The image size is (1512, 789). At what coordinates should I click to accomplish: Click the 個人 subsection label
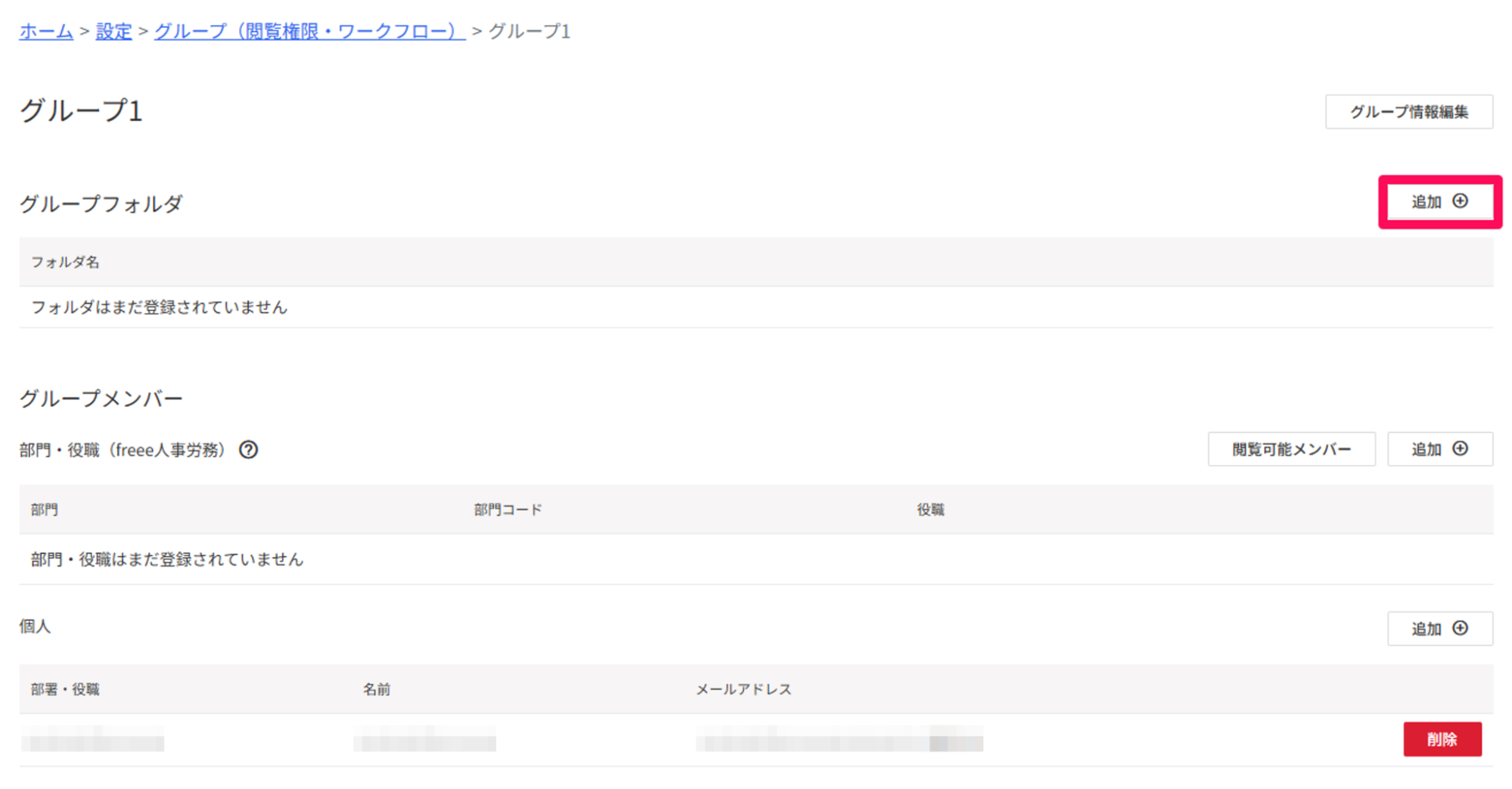35,626
